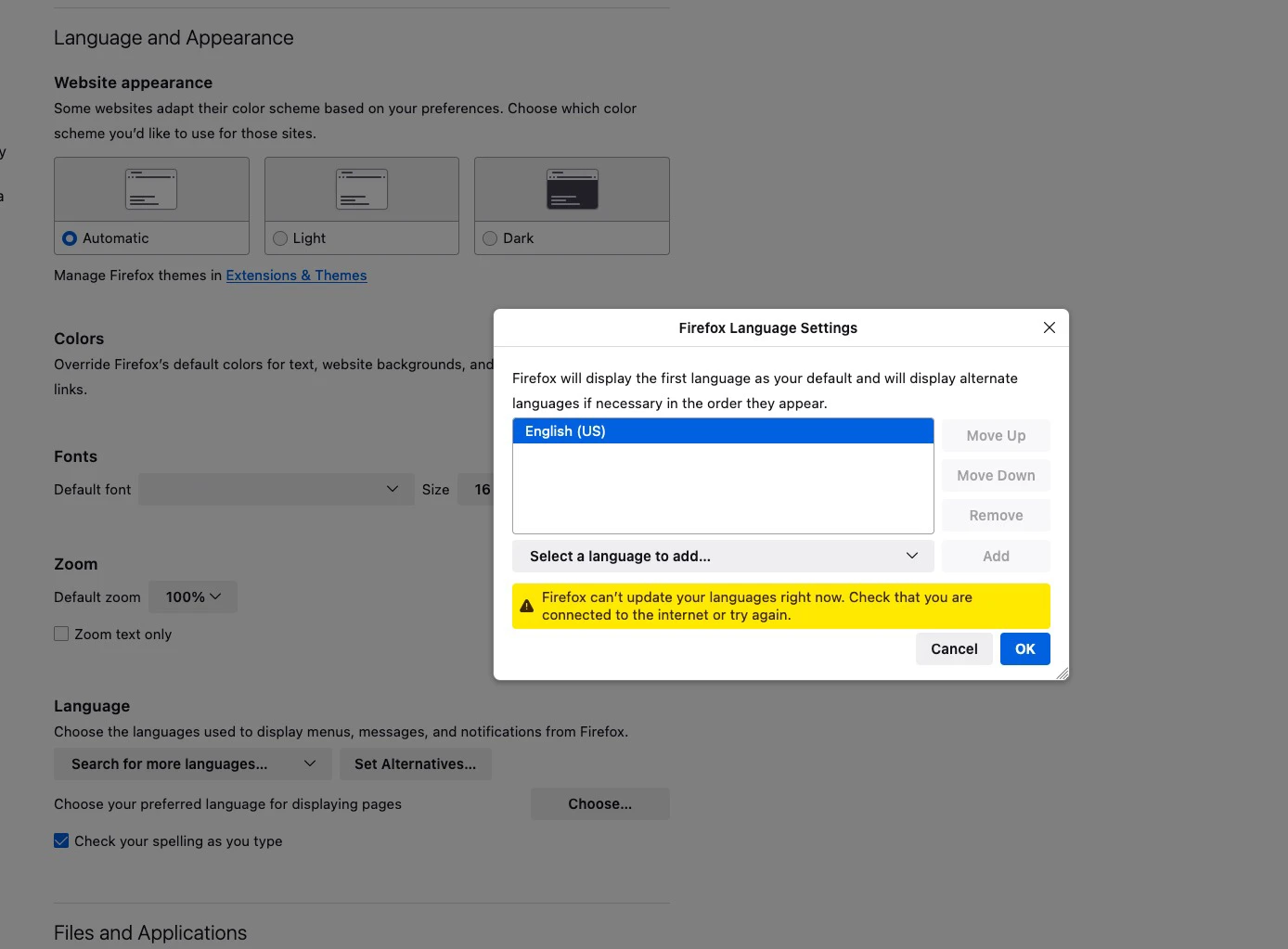Screen dimensions: 1288x949
Task: Click the dialog resize grip corner
Action: click(x=1063, y=673)
